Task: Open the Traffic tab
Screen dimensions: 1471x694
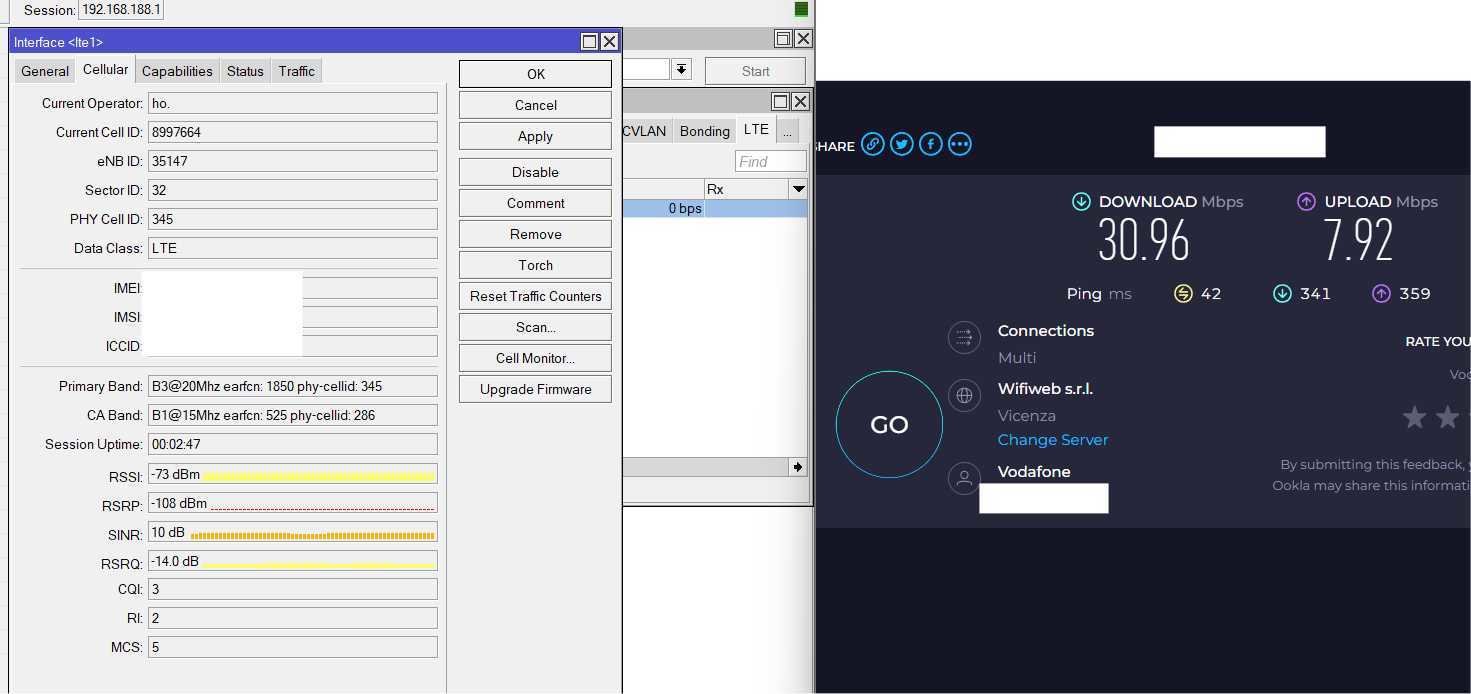Action: click(x=296, y=71)
